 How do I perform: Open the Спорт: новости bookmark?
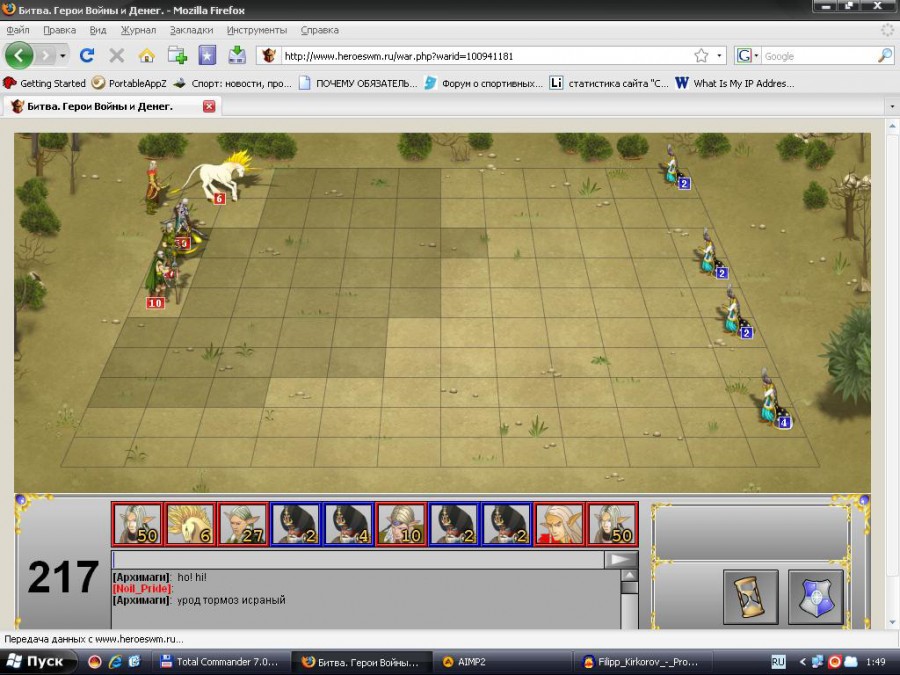click(x=233, y=83)
